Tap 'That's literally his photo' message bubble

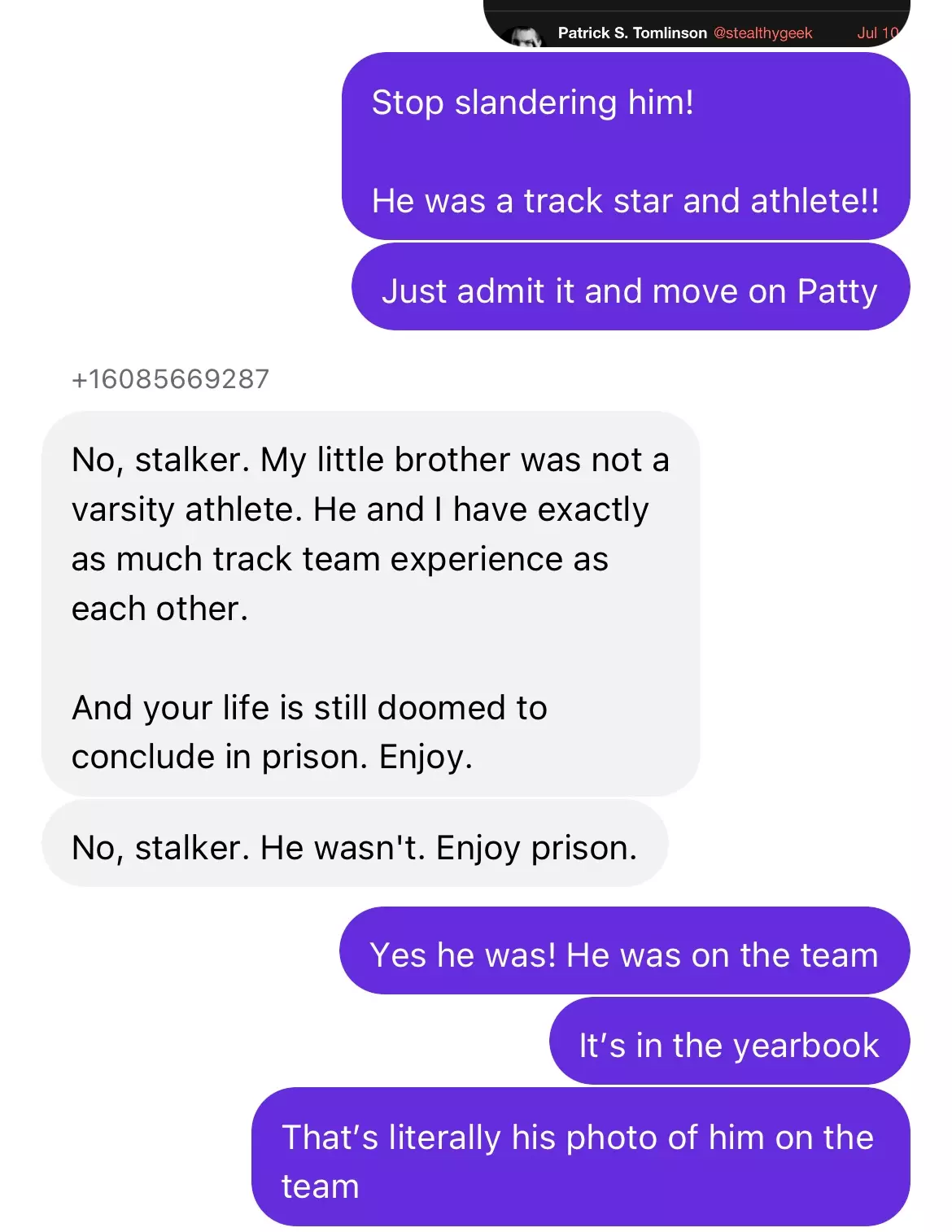[580, 1157]
